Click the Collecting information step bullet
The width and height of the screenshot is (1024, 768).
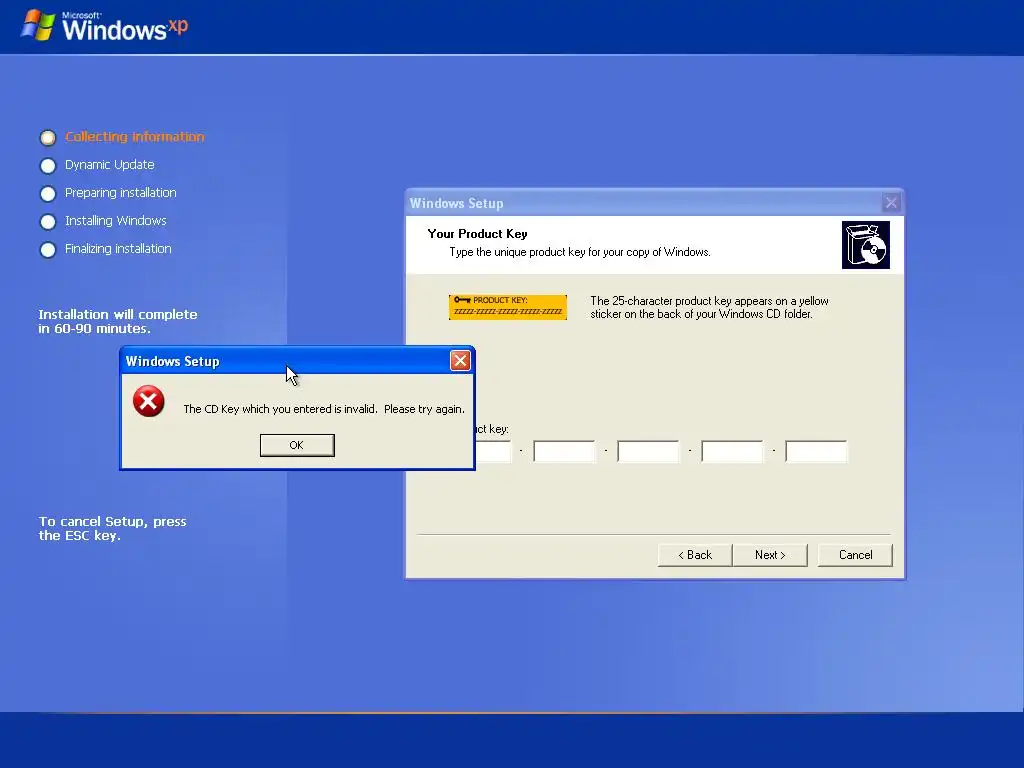coord(48,138)
